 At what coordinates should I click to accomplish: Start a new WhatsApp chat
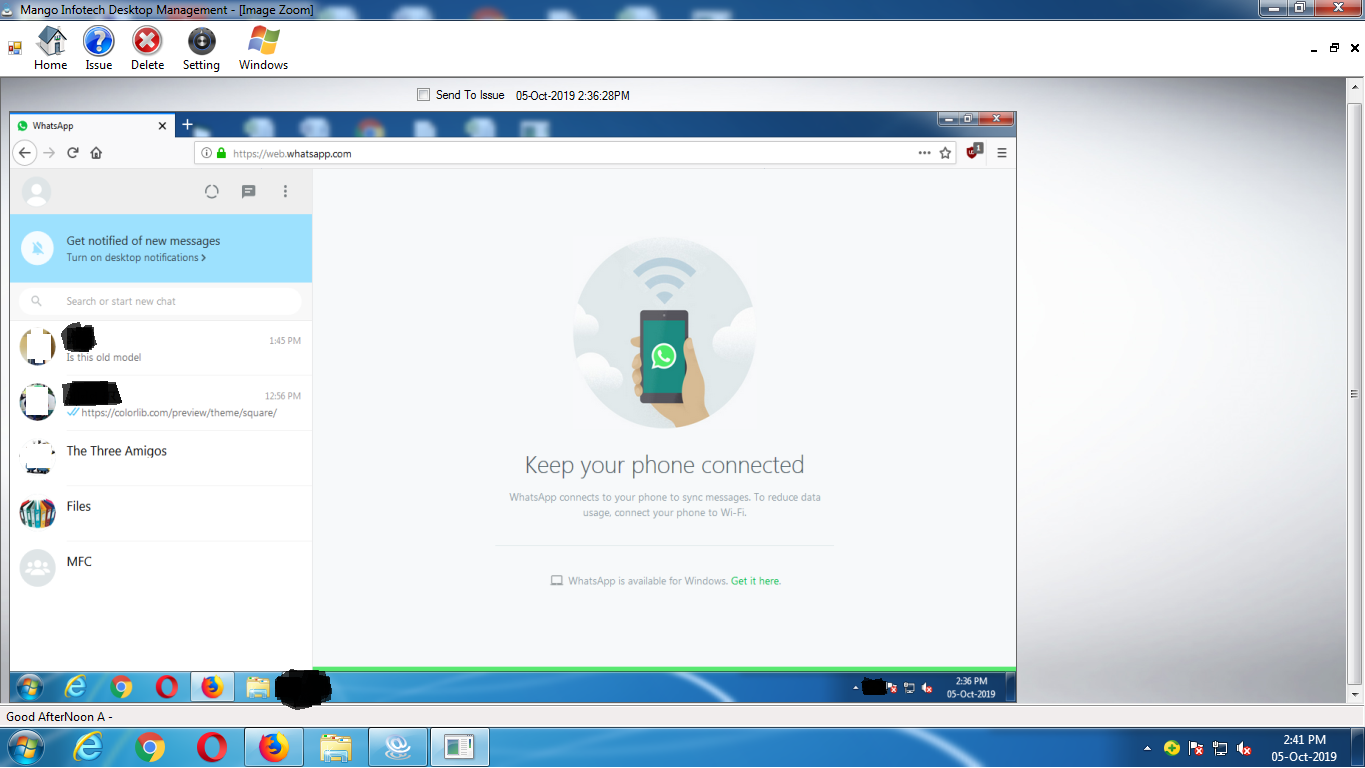pos(249,192)
